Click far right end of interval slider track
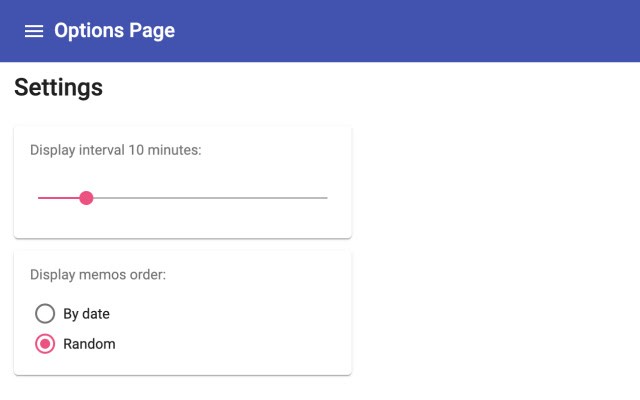 (x=326, y=198)
